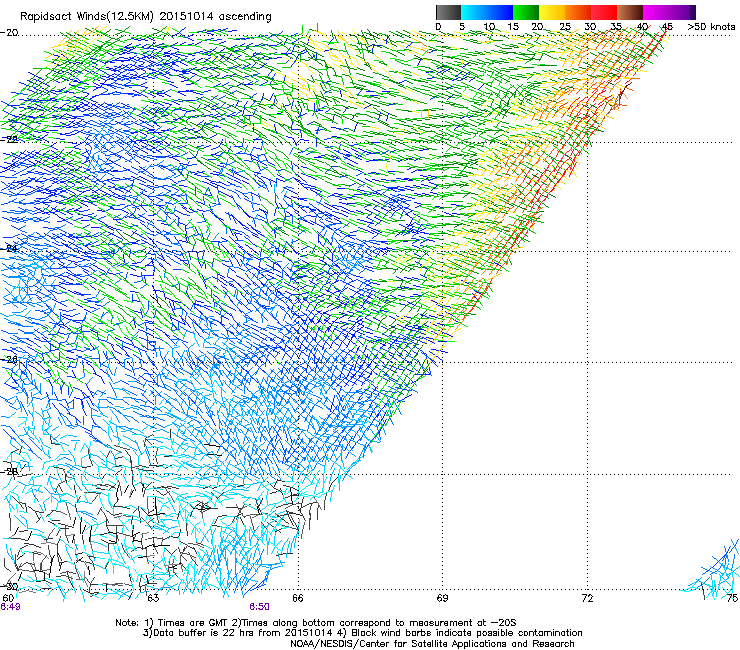Click the legend value '0'

click(x=438, y=26)
